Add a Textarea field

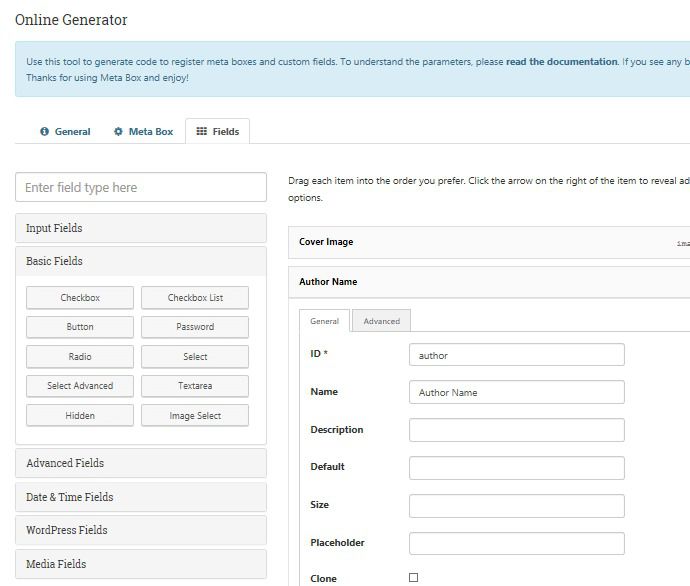click(195, 386)
